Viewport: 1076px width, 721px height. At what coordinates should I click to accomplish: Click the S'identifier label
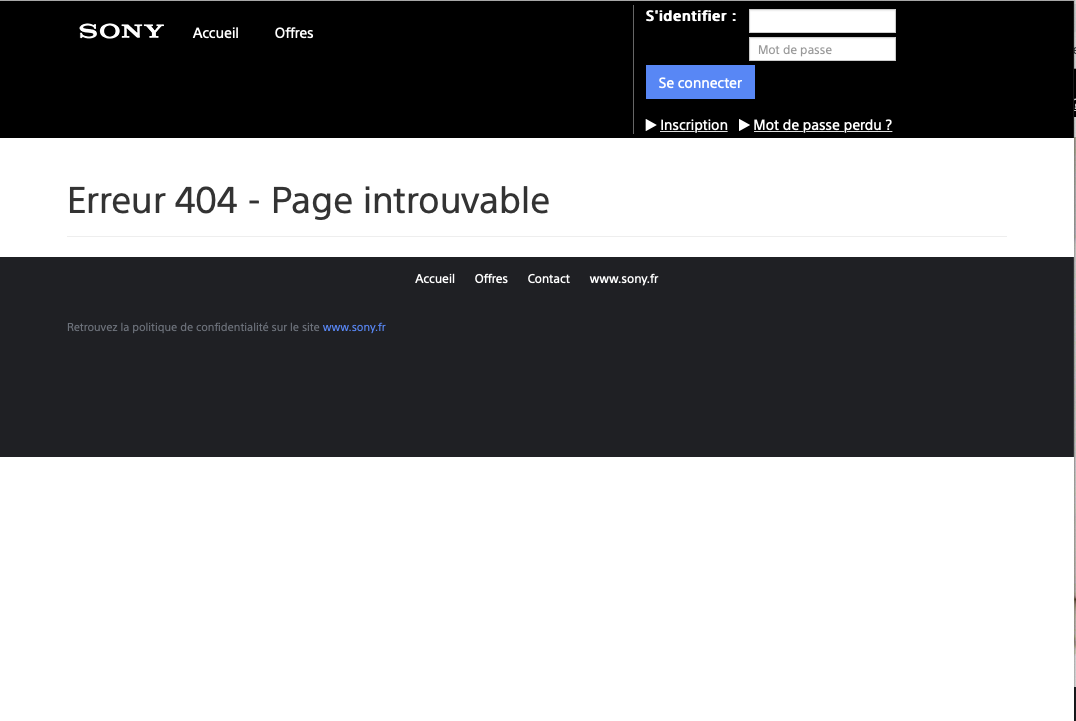691,16
